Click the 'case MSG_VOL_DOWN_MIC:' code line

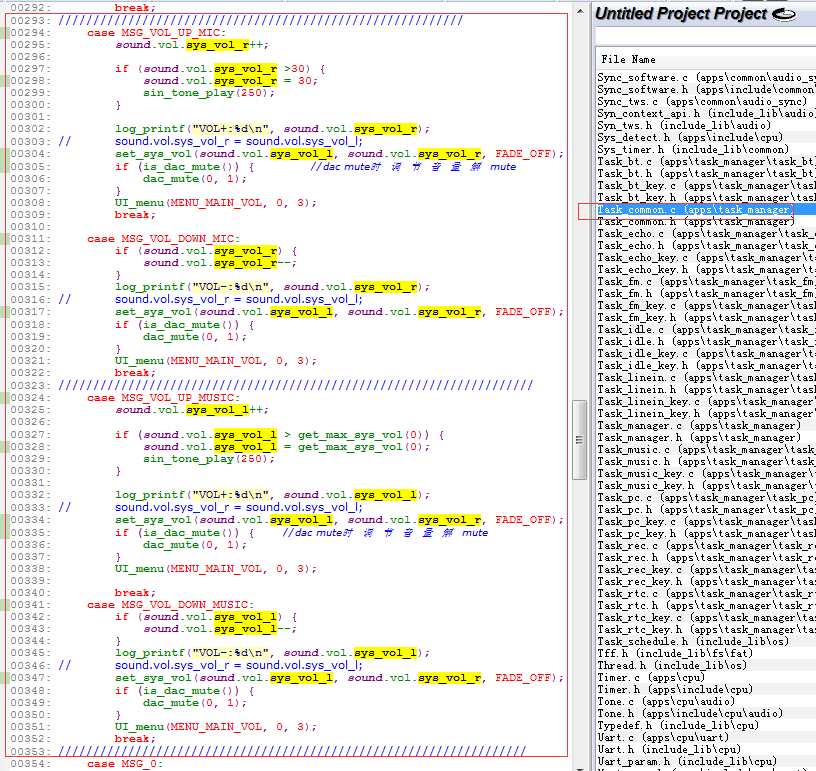tap(163, 239)
